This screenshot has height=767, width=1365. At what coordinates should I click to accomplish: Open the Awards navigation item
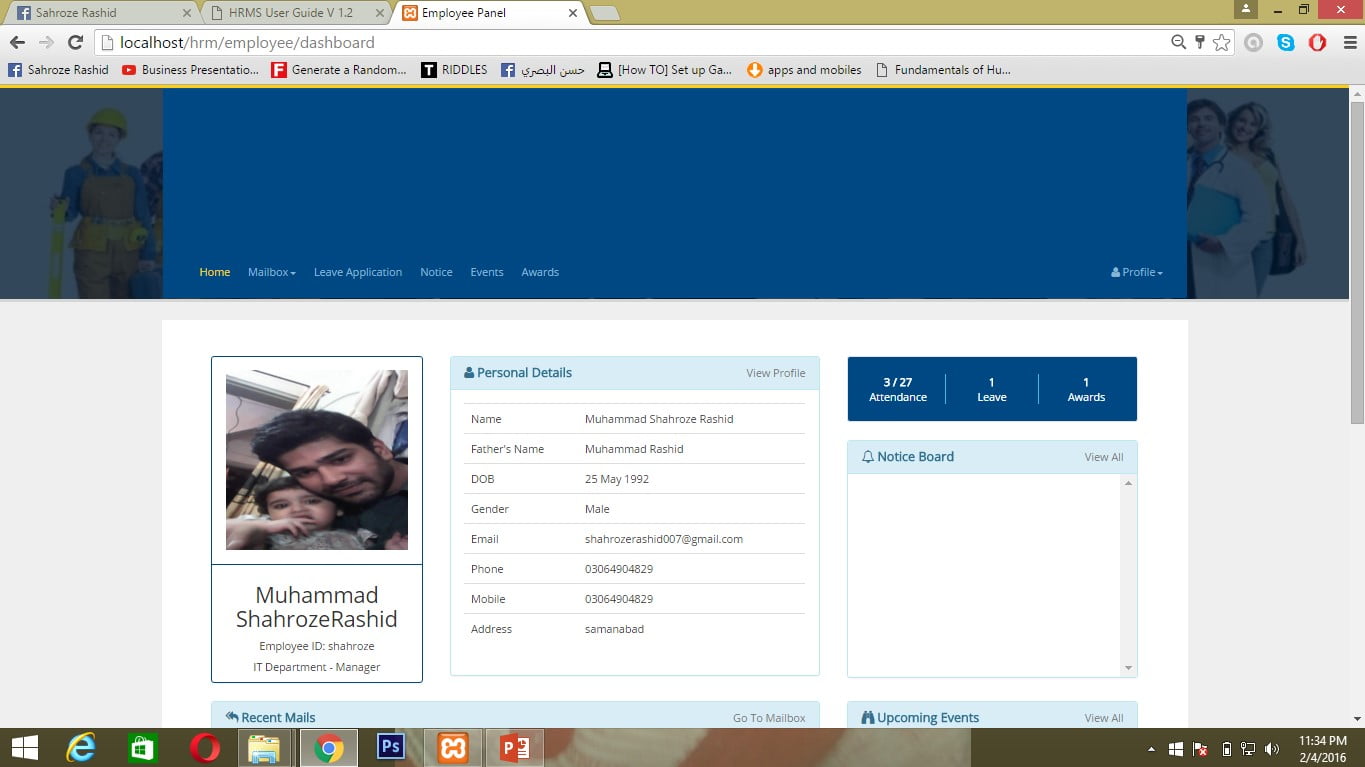tap(539, 272)
